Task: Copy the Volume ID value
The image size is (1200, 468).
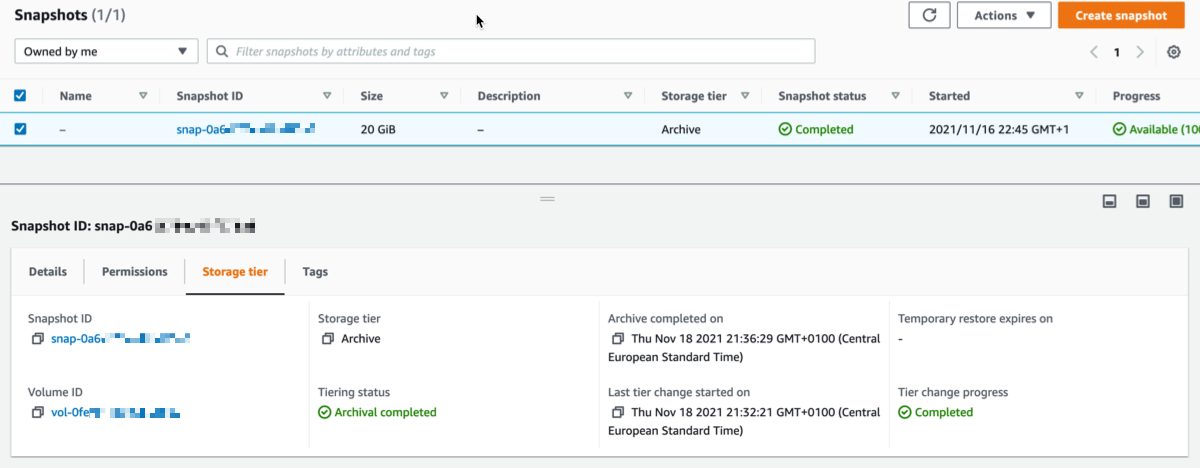Action: (x=38, y=412)
